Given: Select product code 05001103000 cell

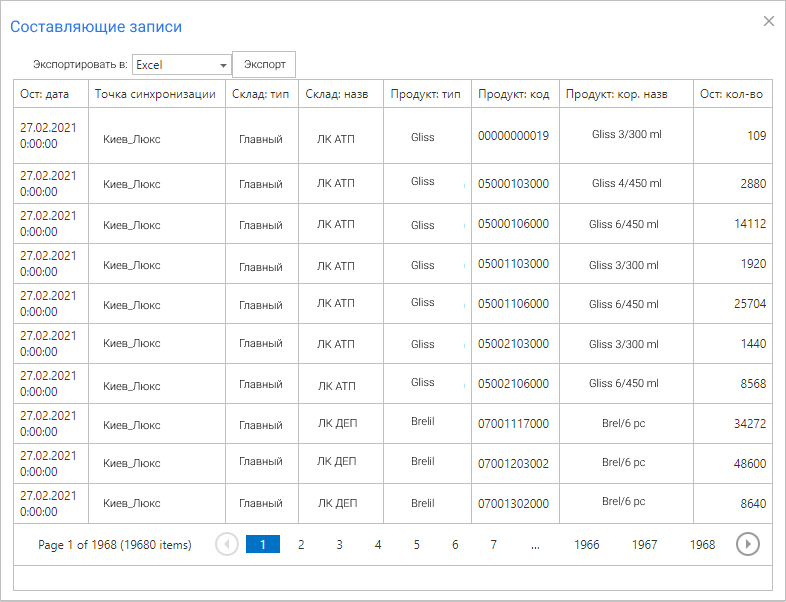Looking at the screenshot, I should pyautogui.click(x=515, y=264).
